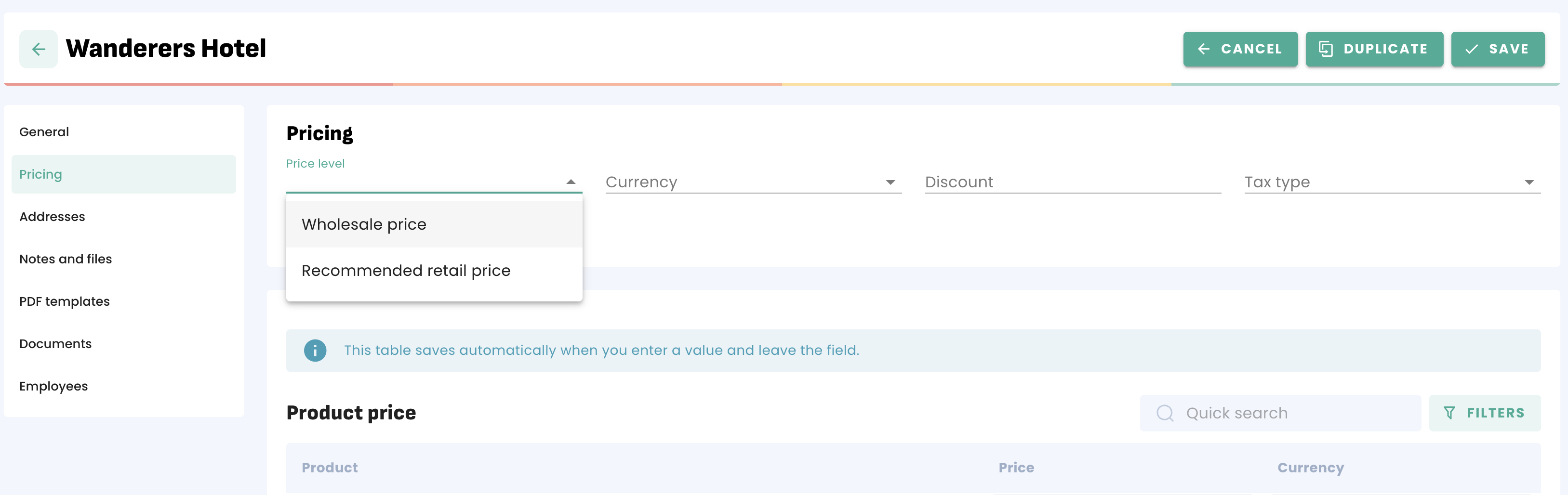Click into the Discount field
The width and height of the screenshot is (1568, 495).
[x=1072, y=182]
